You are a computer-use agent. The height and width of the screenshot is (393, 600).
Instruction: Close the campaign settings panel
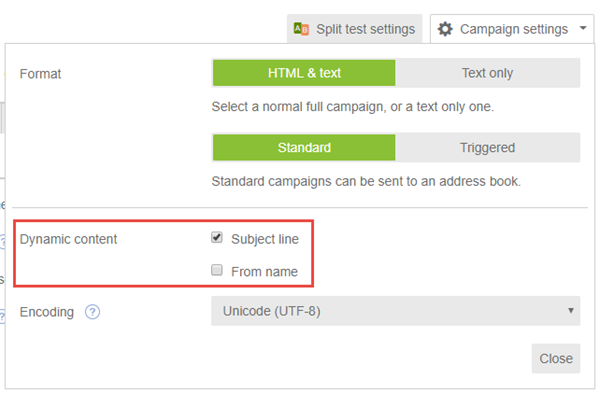(x=556, y=358)
